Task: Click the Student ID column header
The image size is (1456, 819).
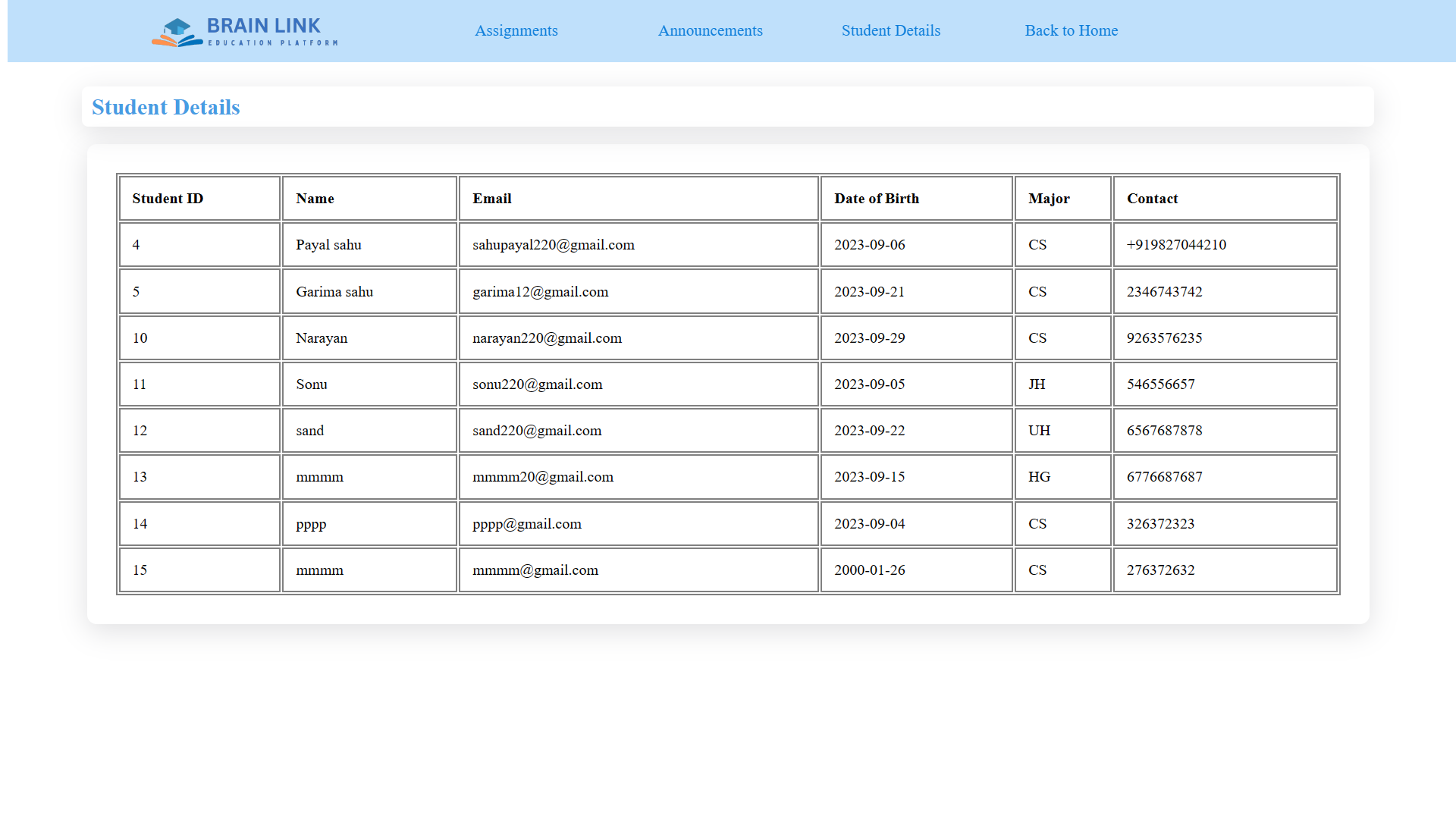Action: (x=168, y=199)
